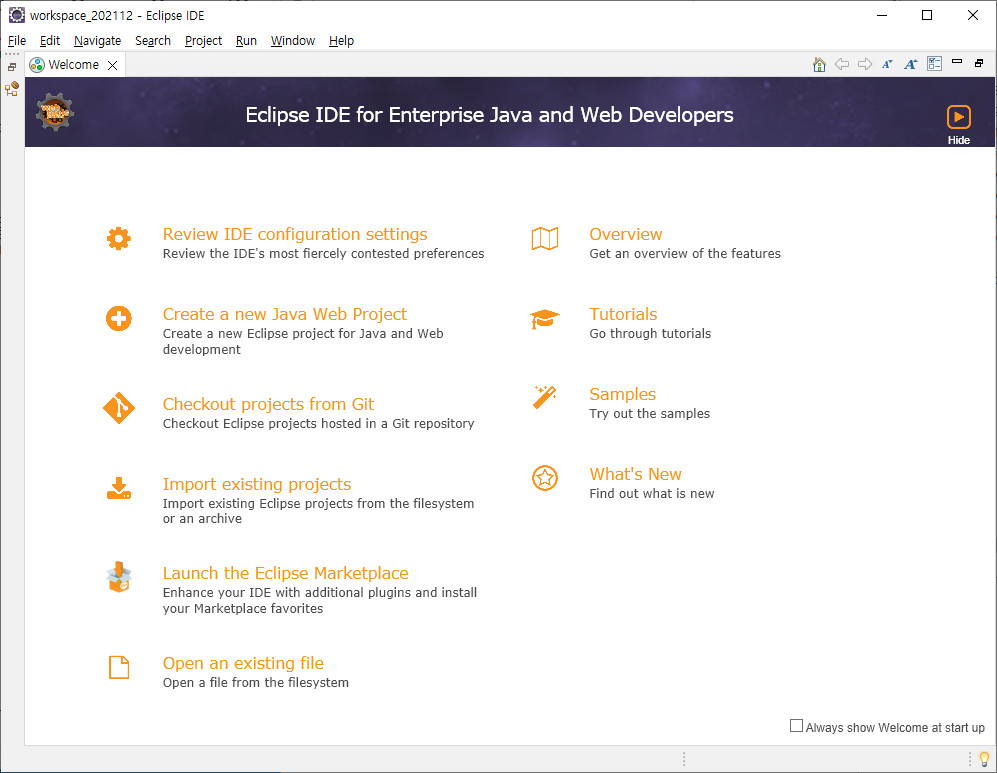
Task: Click the graduation cap Tutorials icon
Action: click(x=545, y=319)
